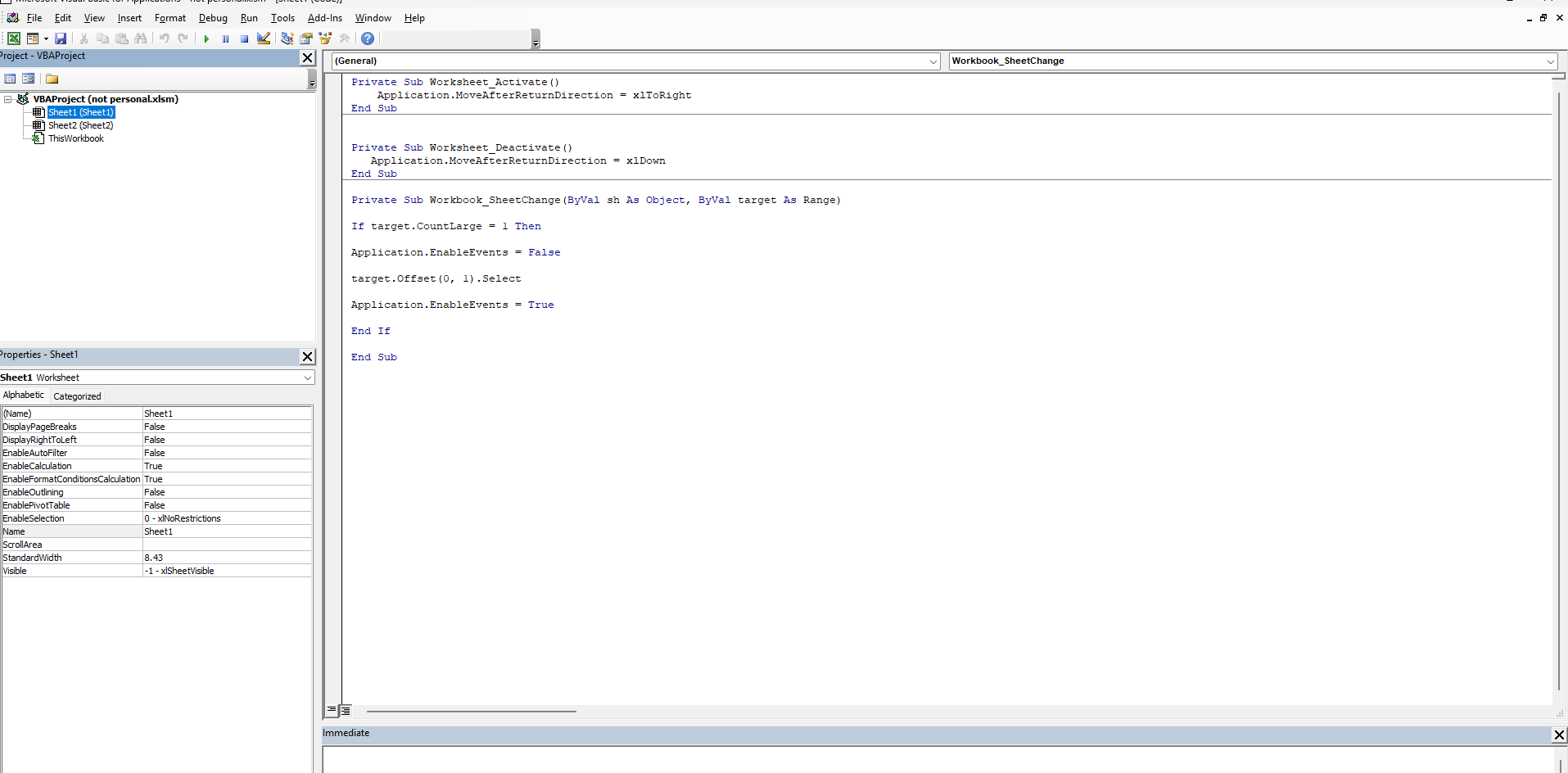Run the macro with the green play icon
The width and height of the screenshot is (1568, 773).
206,38
